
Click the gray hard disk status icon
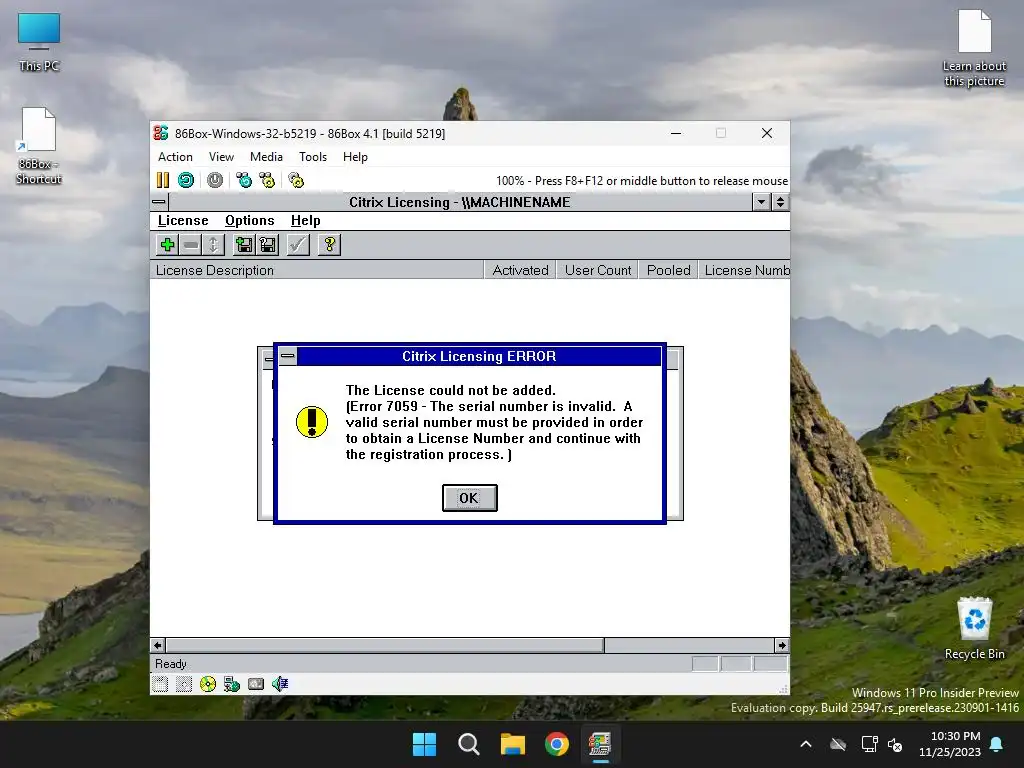(x=256, y=684)
